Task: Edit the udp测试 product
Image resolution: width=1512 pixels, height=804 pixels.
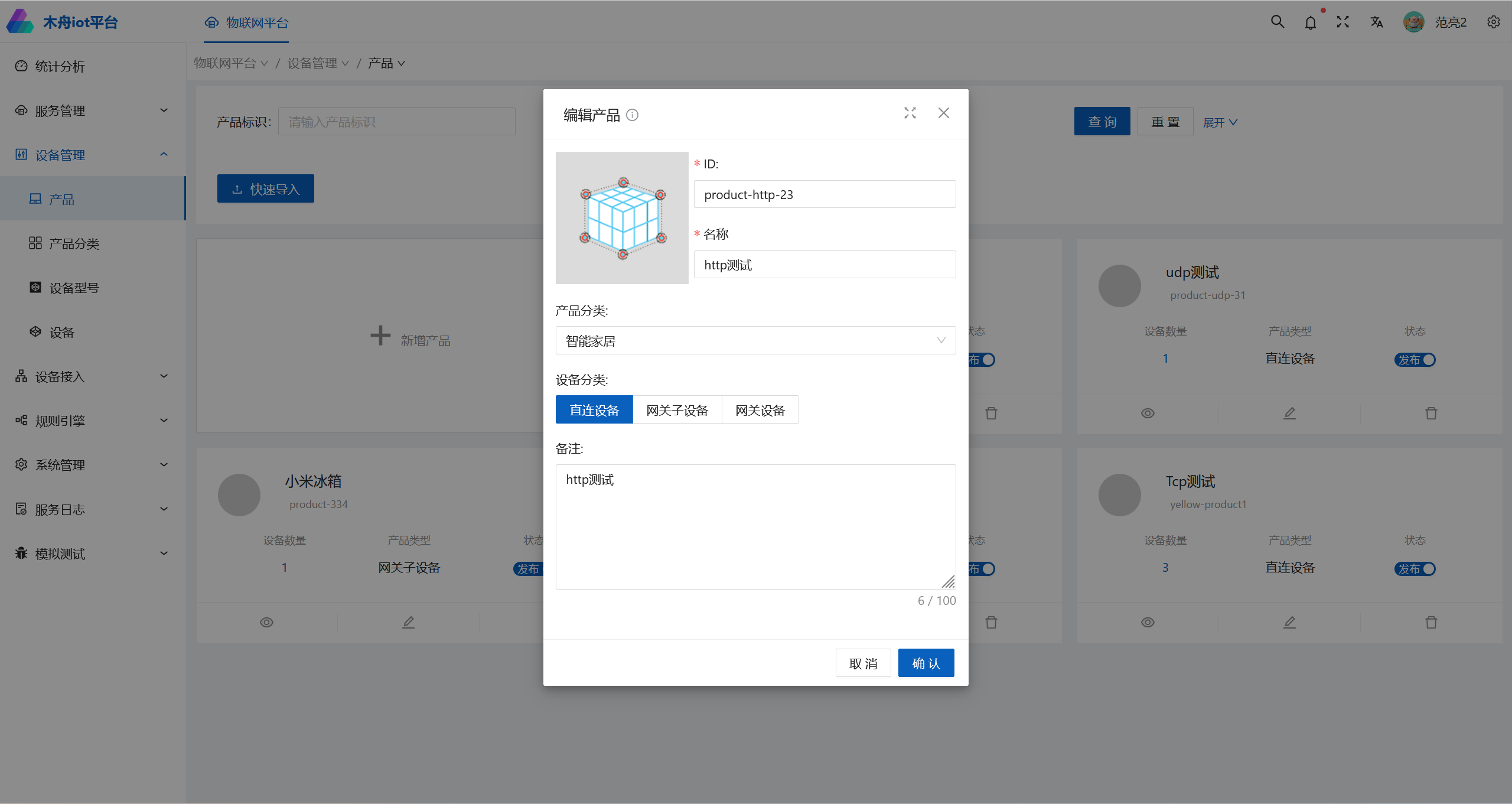Action: 1289,414
